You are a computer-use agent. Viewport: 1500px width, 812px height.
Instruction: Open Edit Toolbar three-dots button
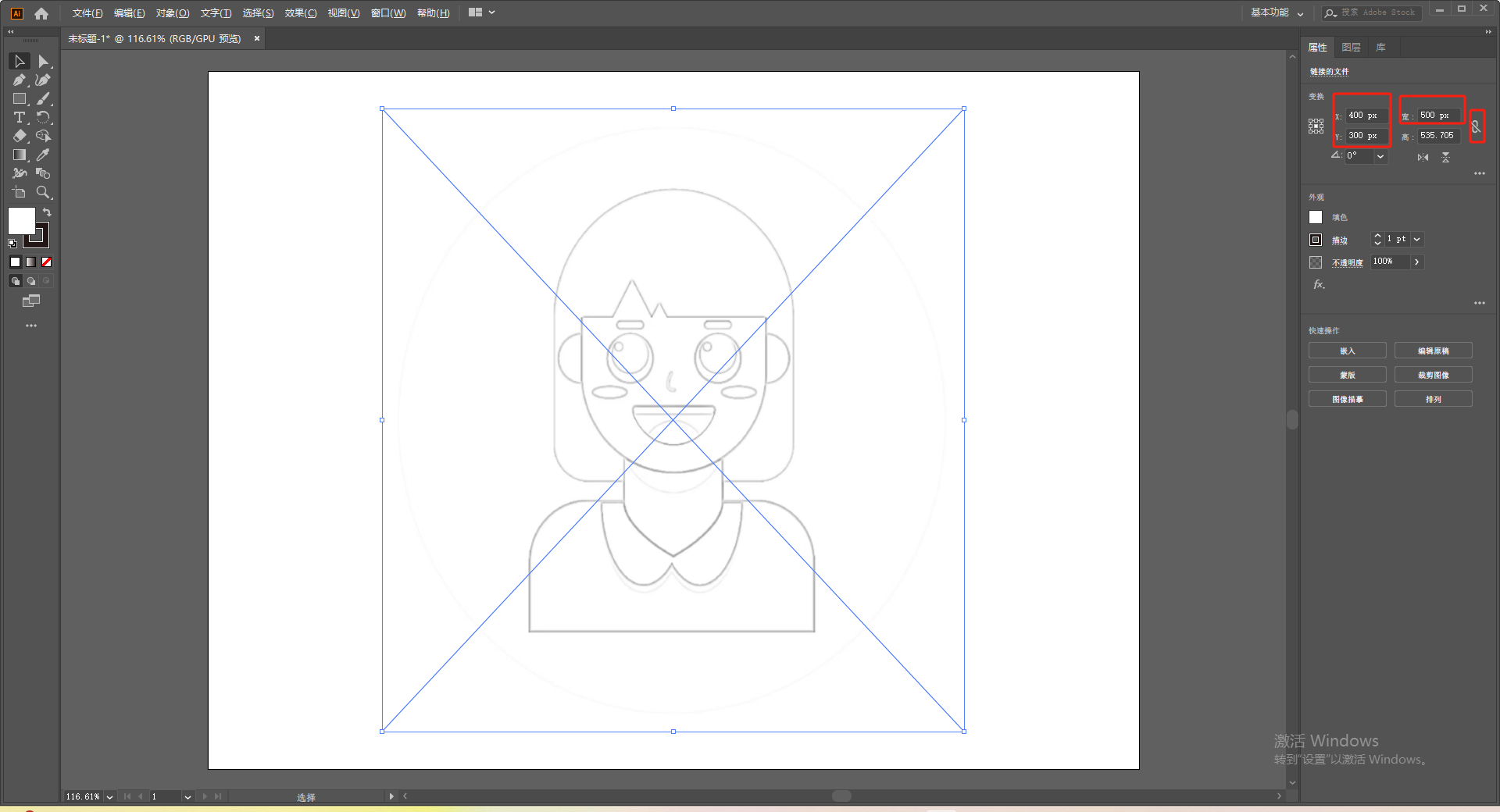pyautogui.click(x=31, y=326)
